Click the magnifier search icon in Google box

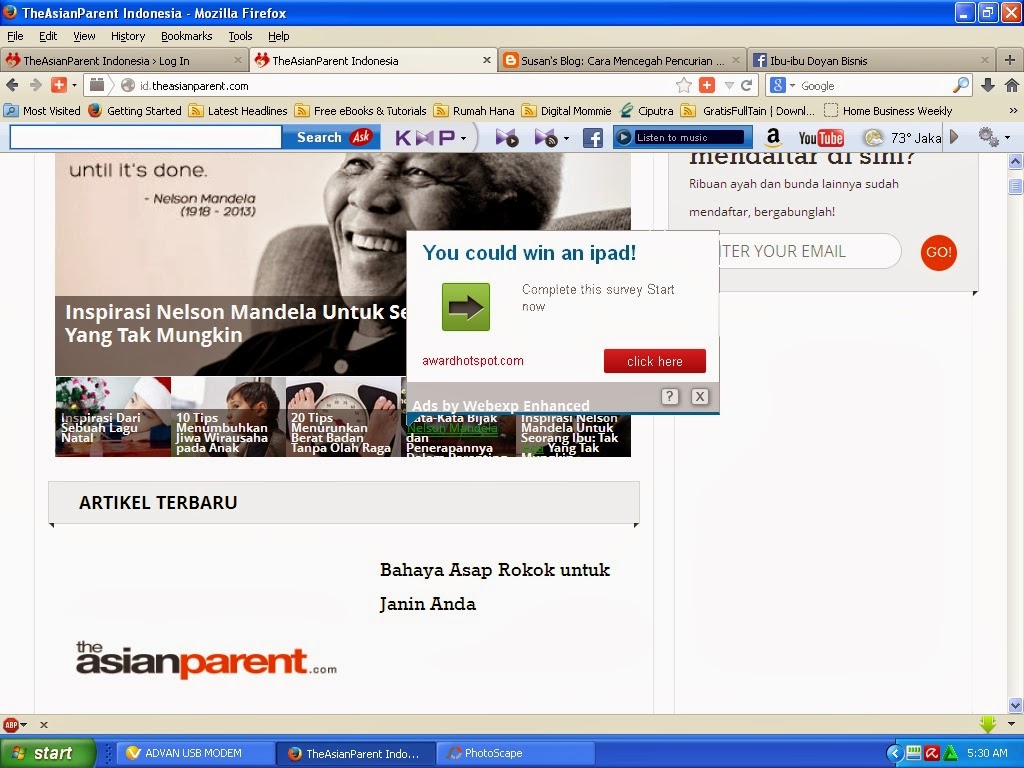click(x=961, y=85)
